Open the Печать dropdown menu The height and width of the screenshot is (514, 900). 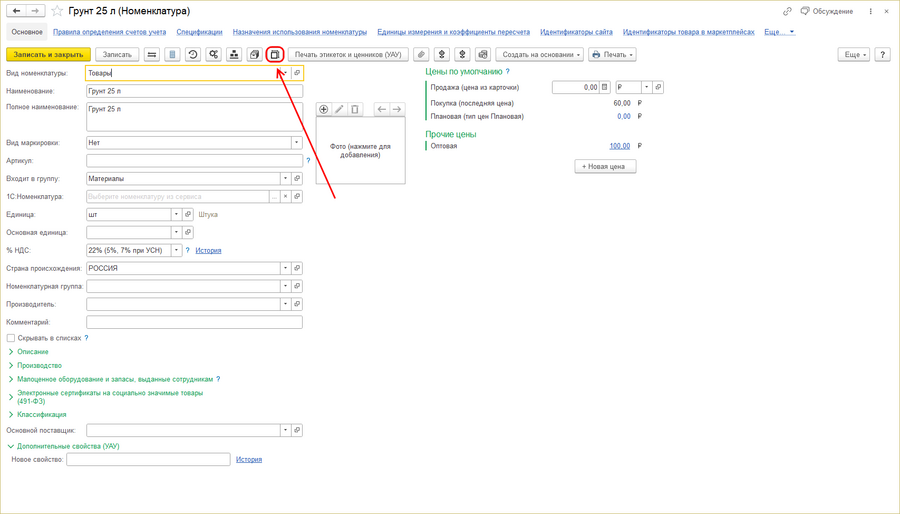(x=612, y=54)
